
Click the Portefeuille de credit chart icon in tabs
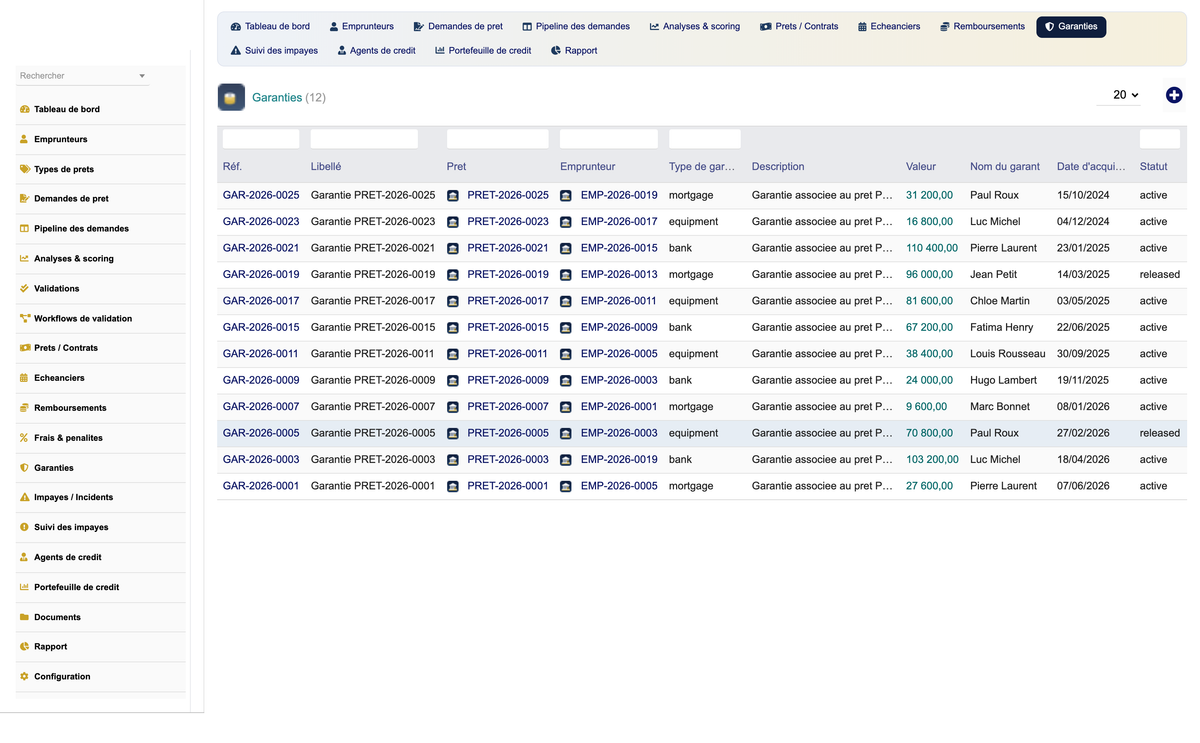(440, 50)
